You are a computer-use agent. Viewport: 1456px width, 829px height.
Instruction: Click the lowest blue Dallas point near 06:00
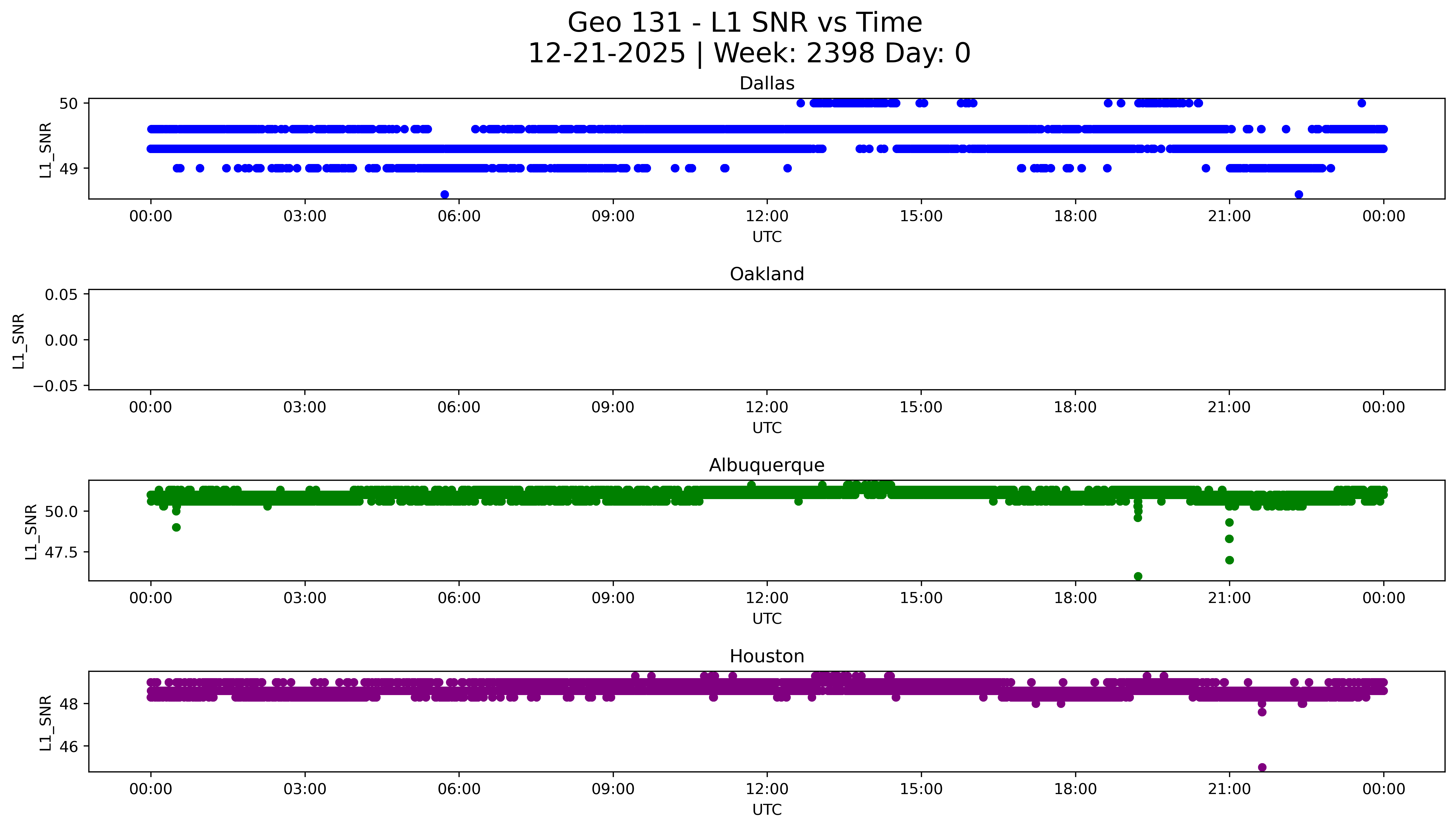point(445,195)
